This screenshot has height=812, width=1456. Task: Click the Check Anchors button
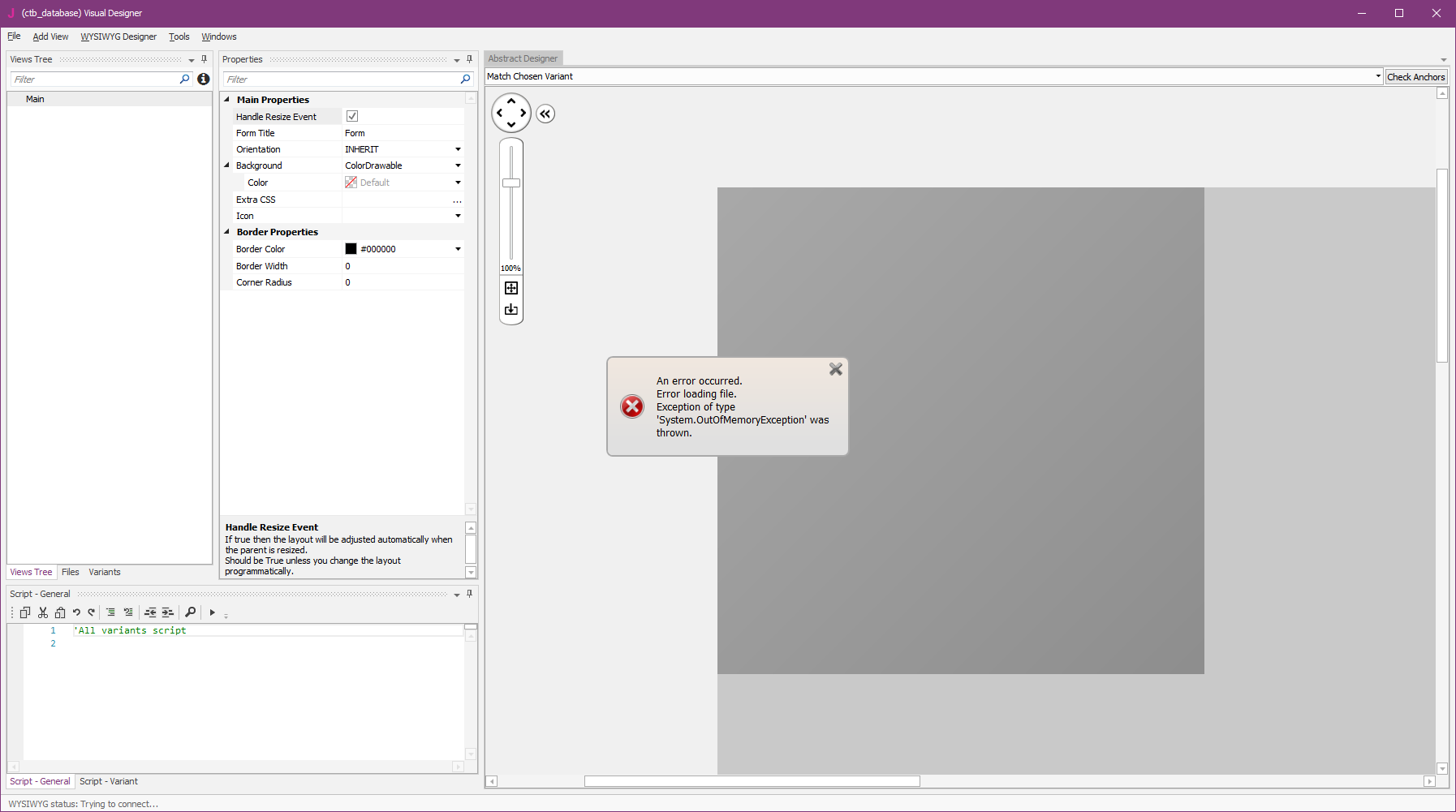[1416, 77]
